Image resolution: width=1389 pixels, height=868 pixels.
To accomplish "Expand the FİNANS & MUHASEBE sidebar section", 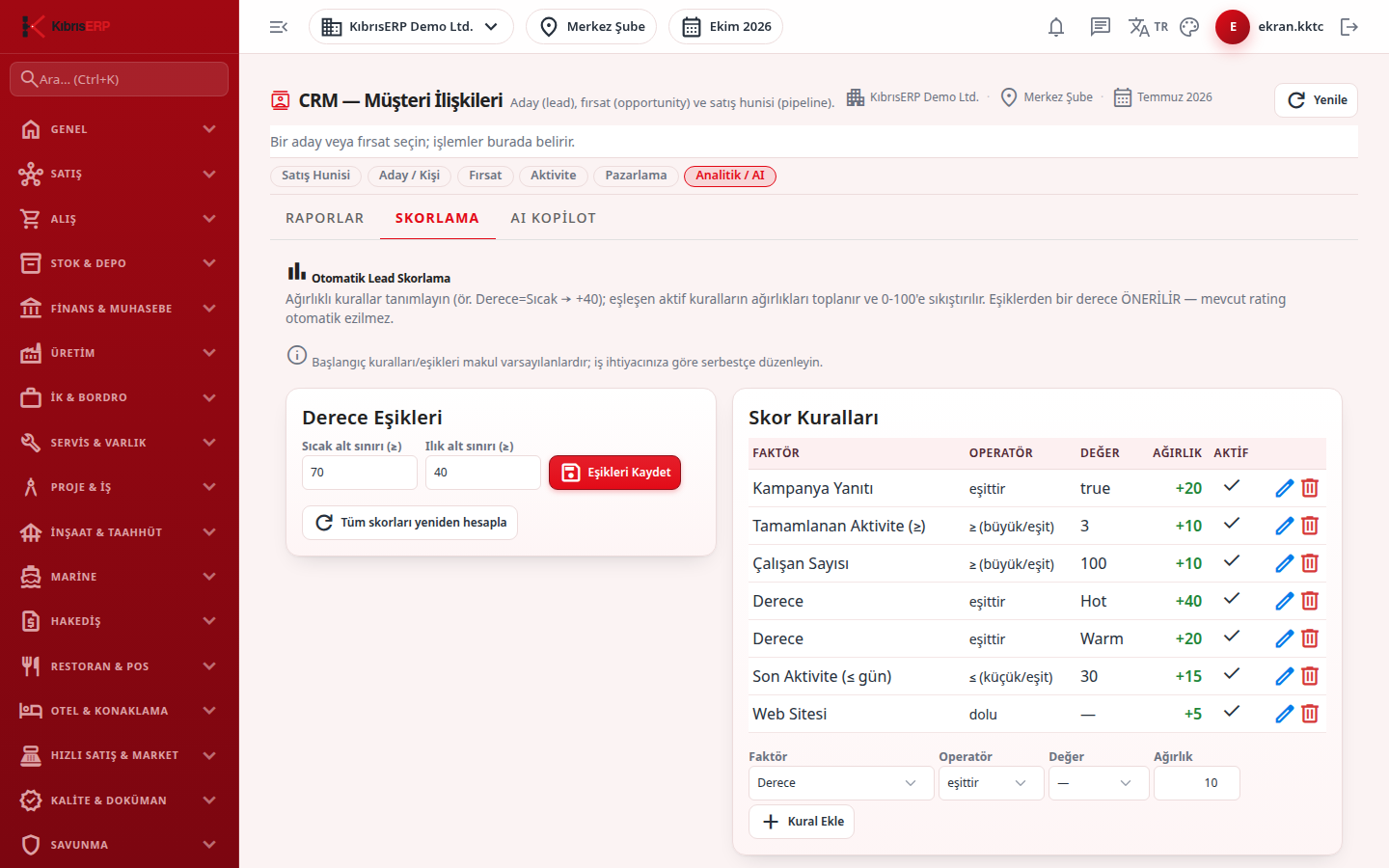I will [120, 309].
